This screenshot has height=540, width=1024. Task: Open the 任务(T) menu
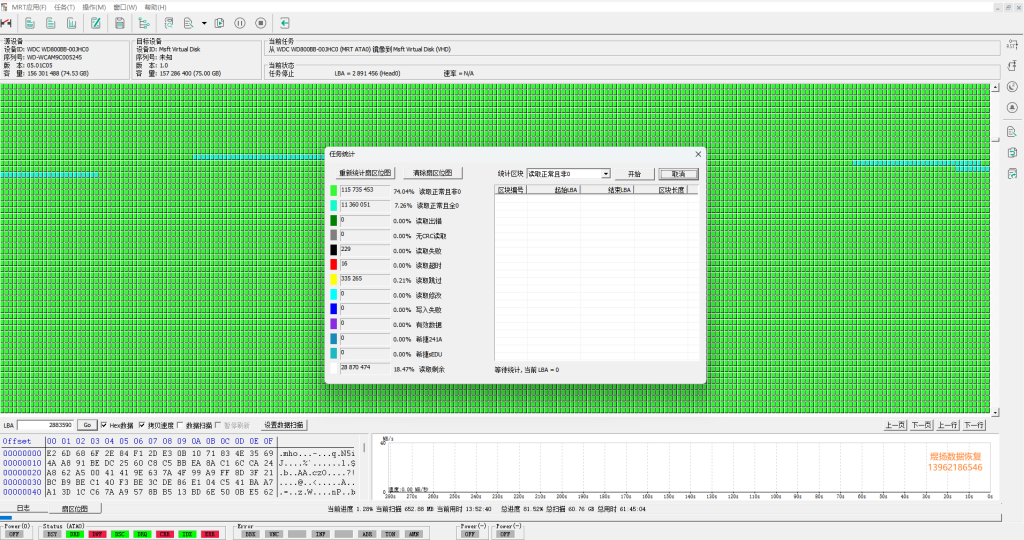point(64,7)
